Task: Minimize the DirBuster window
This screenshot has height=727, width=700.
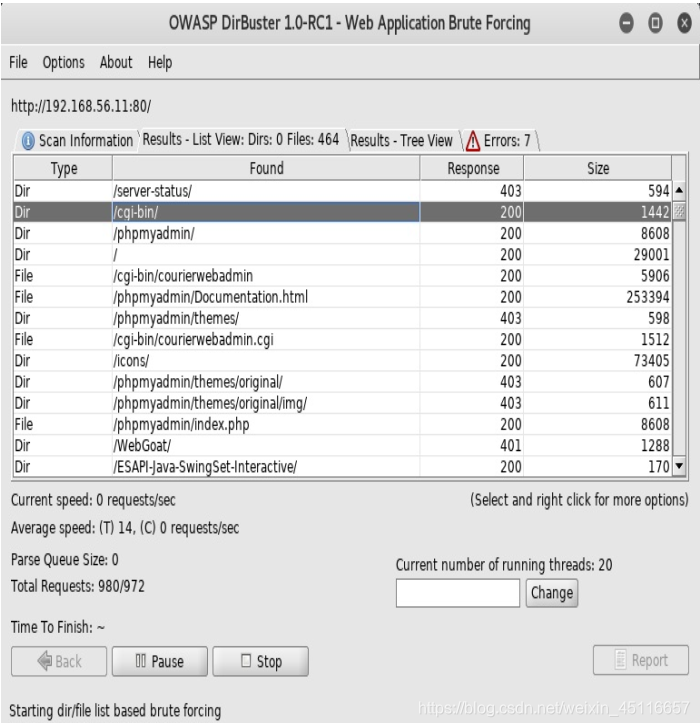Action: (626, 23)
